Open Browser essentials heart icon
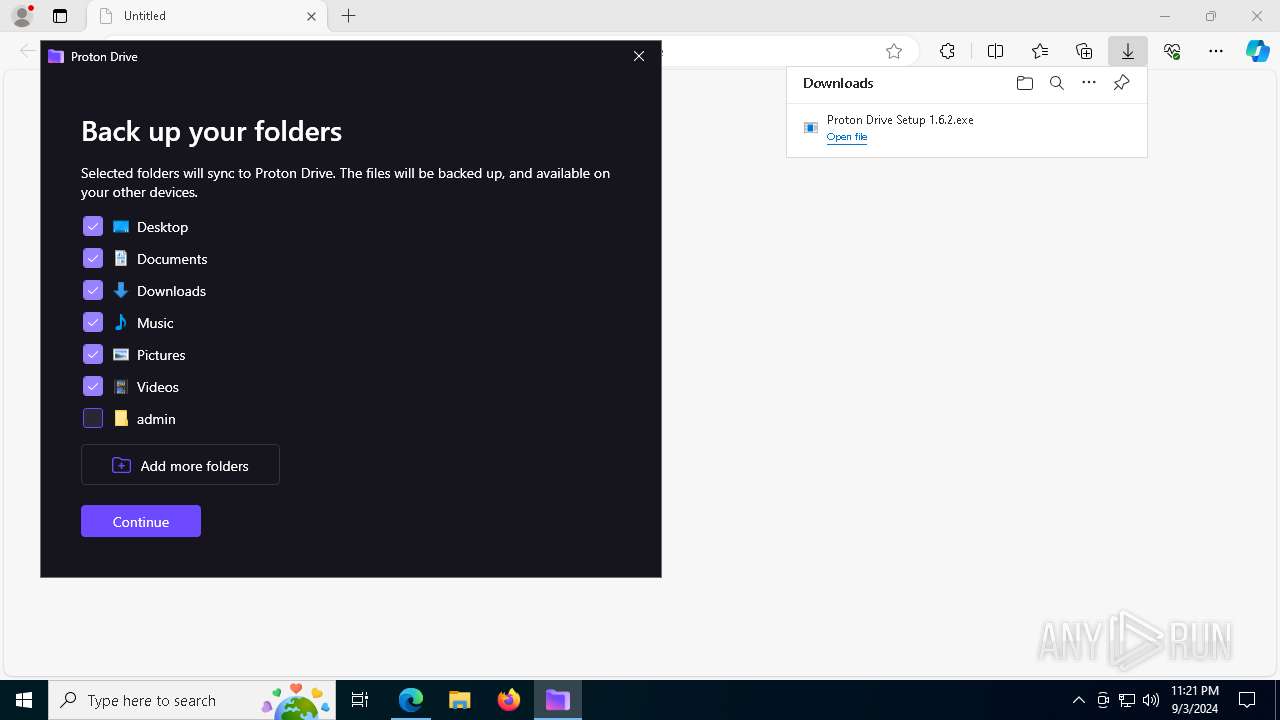 1172,51
